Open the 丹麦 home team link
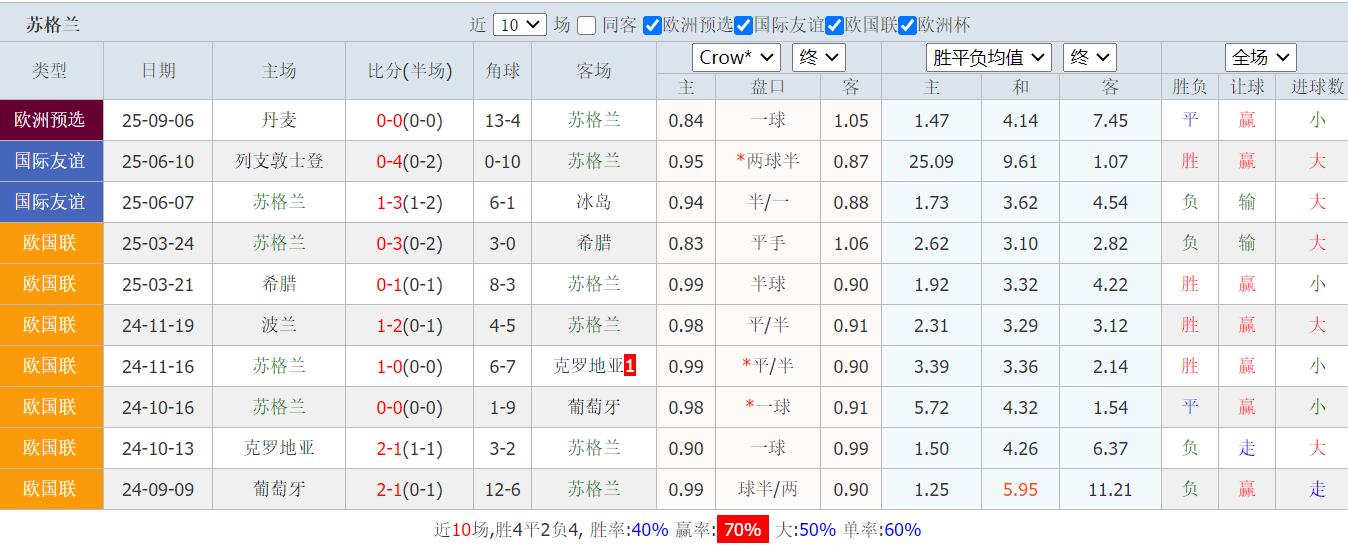The image size is (1348, 545). click(279, 120)
